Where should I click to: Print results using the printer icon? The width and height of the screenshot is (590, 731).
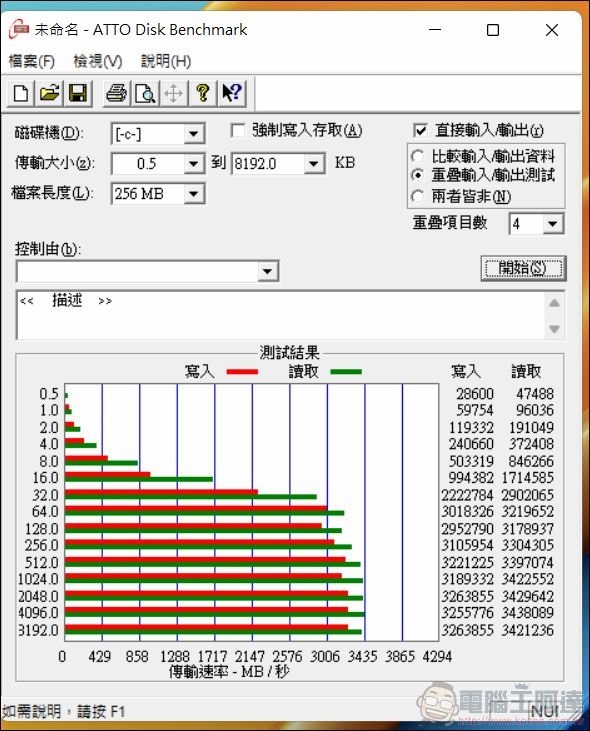pos(116,93)
